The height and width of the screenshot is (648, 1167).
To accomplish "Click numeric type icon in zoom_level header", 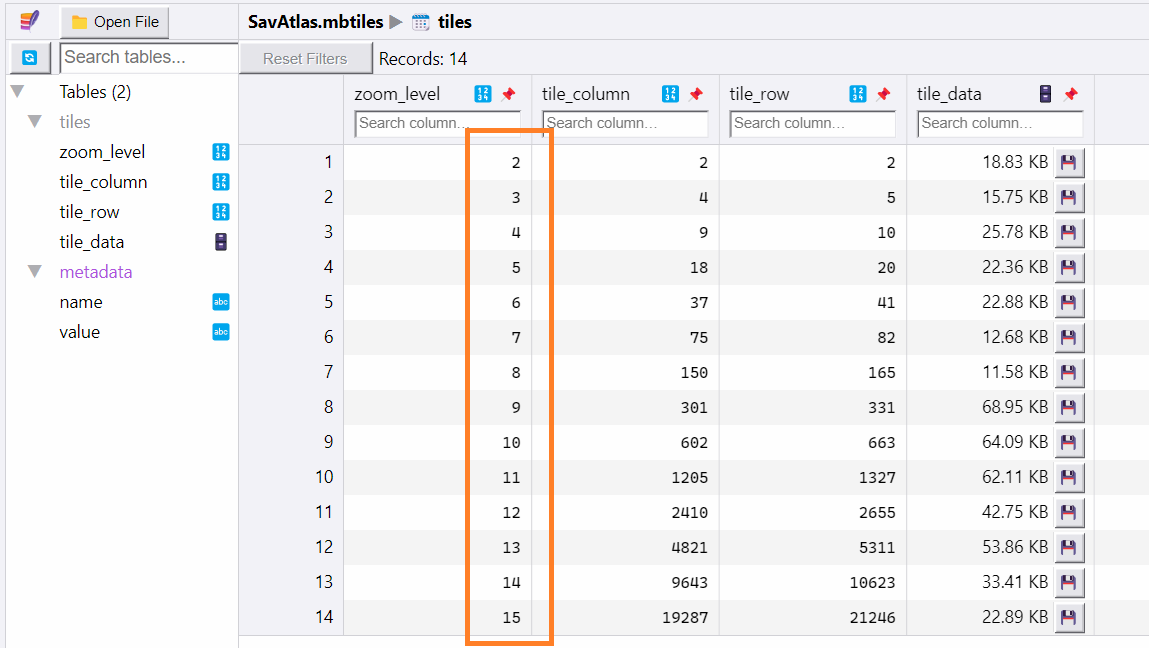I will pyautogui.click(x=482, y=94).
